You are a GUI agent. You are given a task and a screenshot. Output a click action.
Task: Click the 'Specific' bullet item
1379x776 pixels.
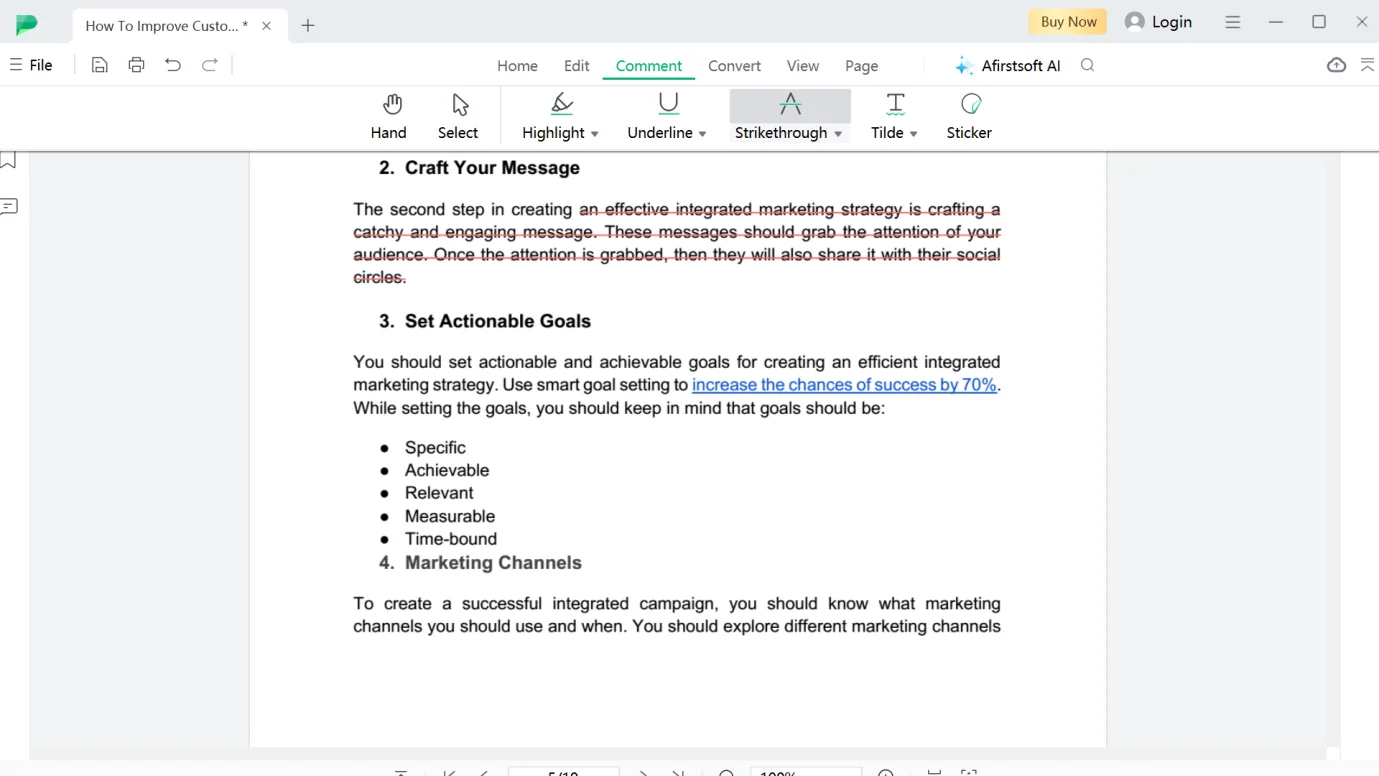[x=435, y=447]
